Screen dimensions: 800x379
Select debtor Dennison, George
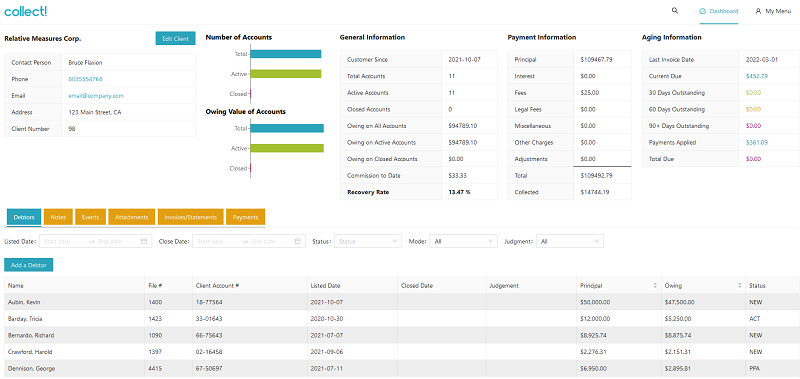[x=31, y=368]
